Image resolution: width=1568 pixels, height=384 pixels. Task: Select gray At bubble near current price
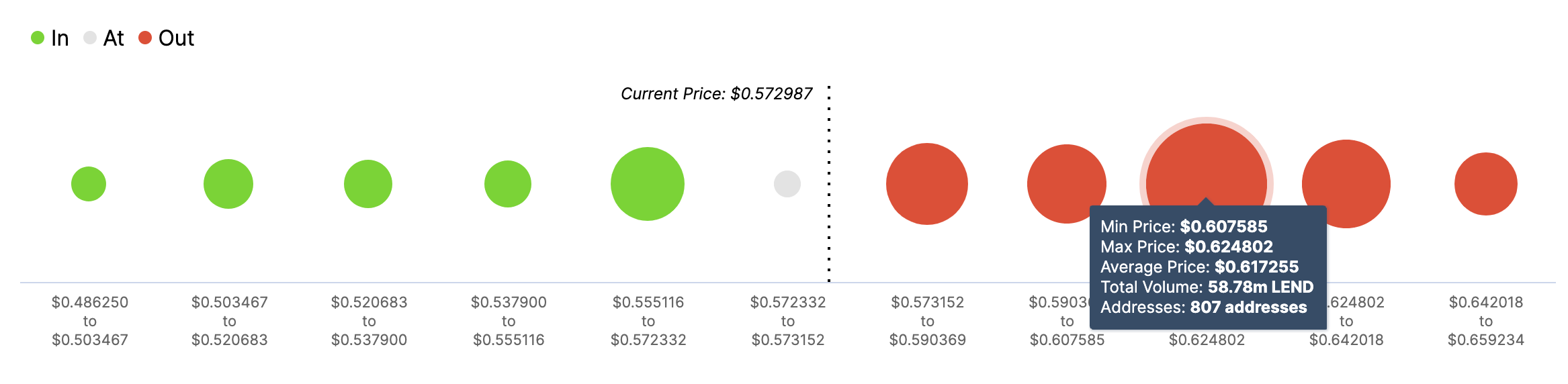click(x=787, y=184)
